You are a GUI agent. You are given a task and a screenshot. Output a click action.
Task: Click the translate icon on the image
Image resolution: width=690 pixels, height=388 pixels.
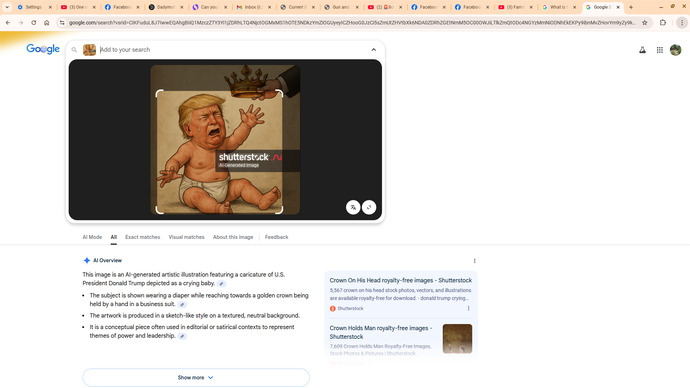[x=353, y=207]
